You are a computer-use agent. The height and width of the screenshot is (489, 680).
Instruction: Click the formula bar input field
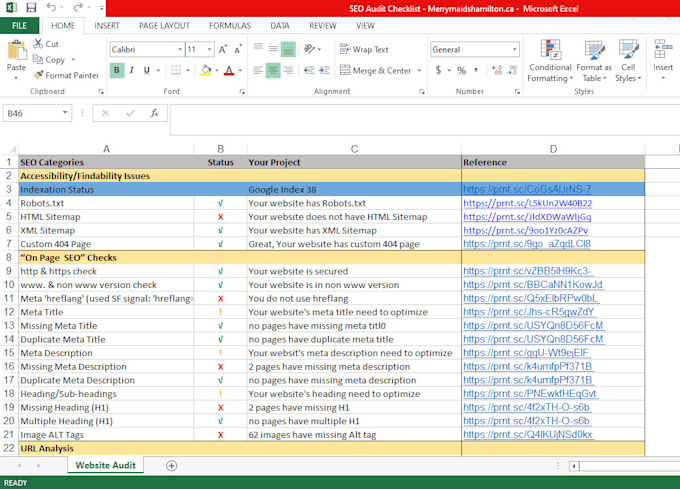coord(425,119)
